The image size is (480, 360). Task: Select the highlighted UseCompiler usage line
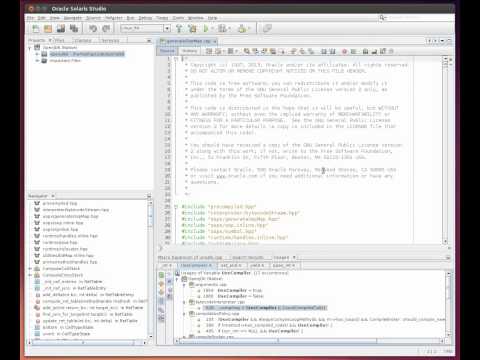tap(266, 308)
